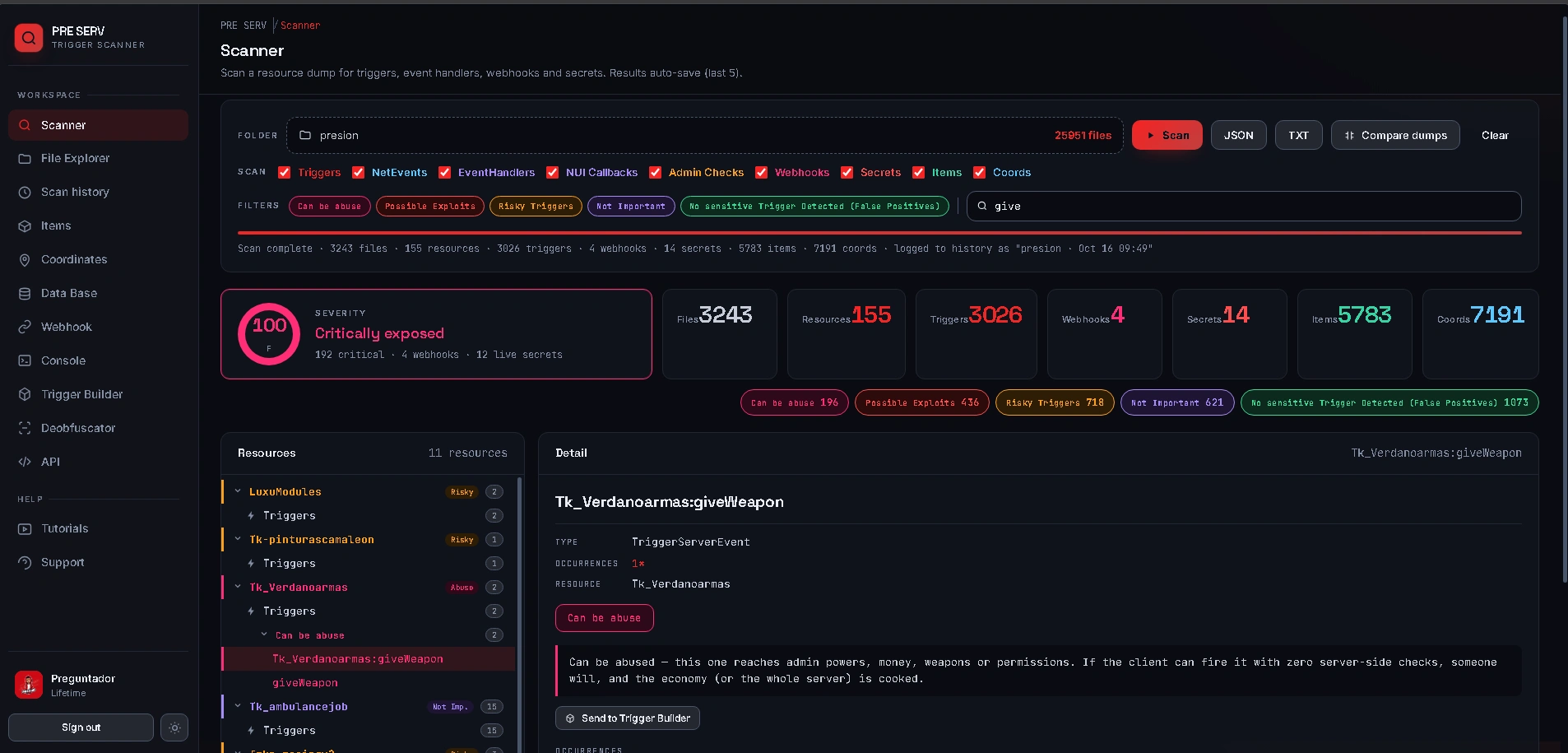Open Scan history clock icon

point(25,192)
